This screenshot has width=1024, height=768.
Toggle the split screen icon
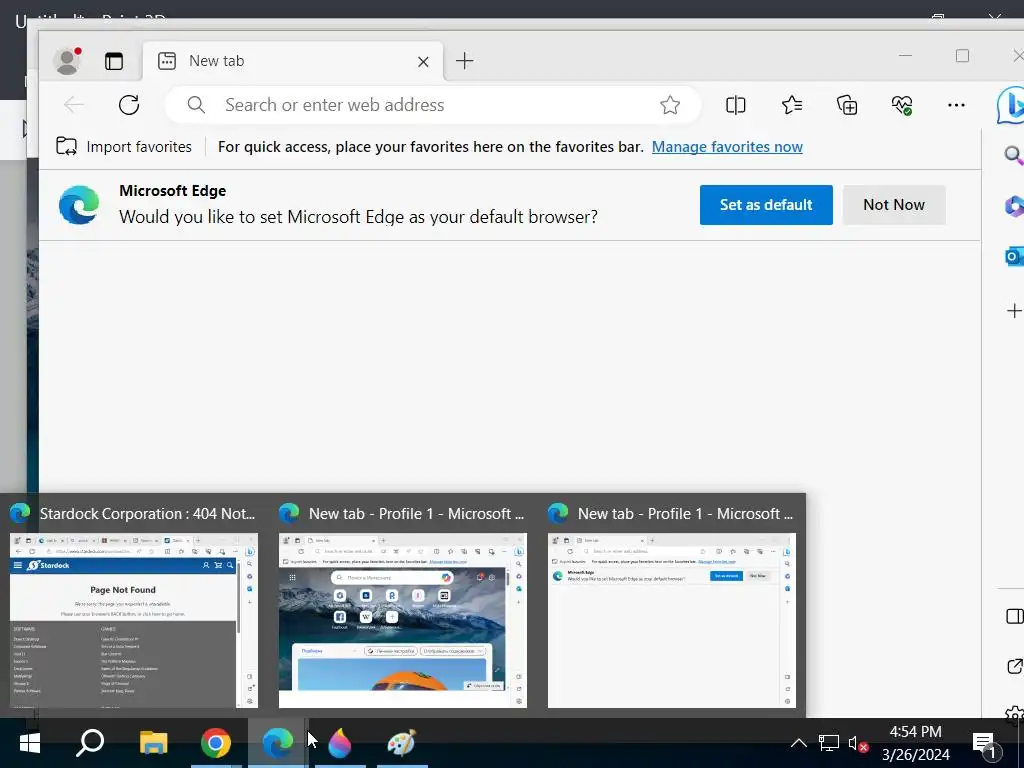click(735, 104)
